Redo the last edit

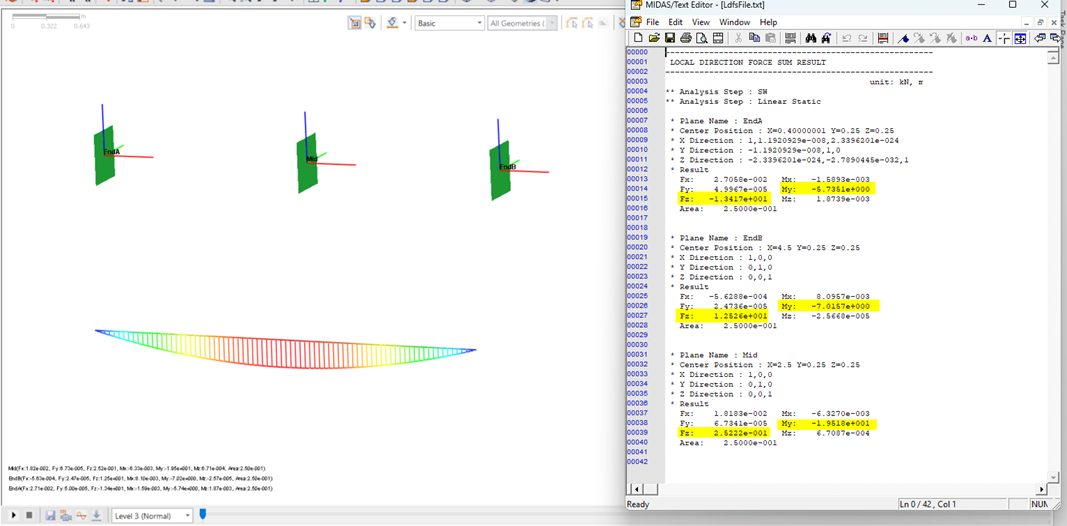(x=863, y=38)
